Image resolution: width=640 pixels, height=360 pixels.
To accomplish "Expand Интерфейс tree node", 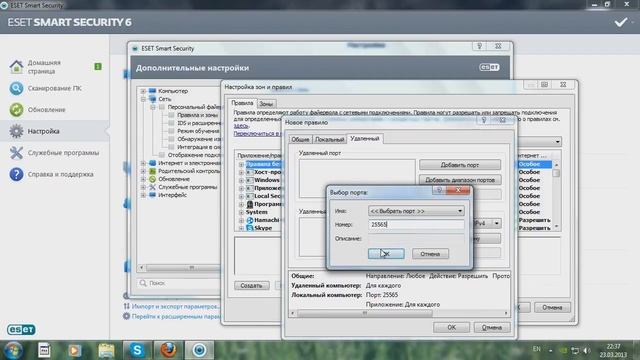I will (143, 195).
